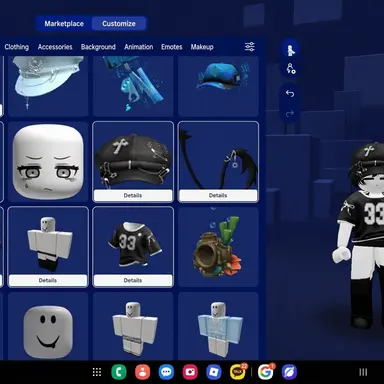Select the crying anime face head
The height and width of the screenshot is (384, 384).
(48, 162)
